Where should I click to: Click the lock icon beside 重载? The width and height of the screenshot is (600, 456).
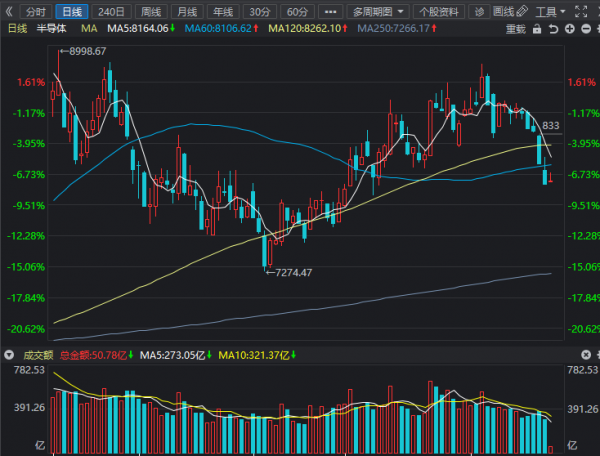(x=536, y=29)
